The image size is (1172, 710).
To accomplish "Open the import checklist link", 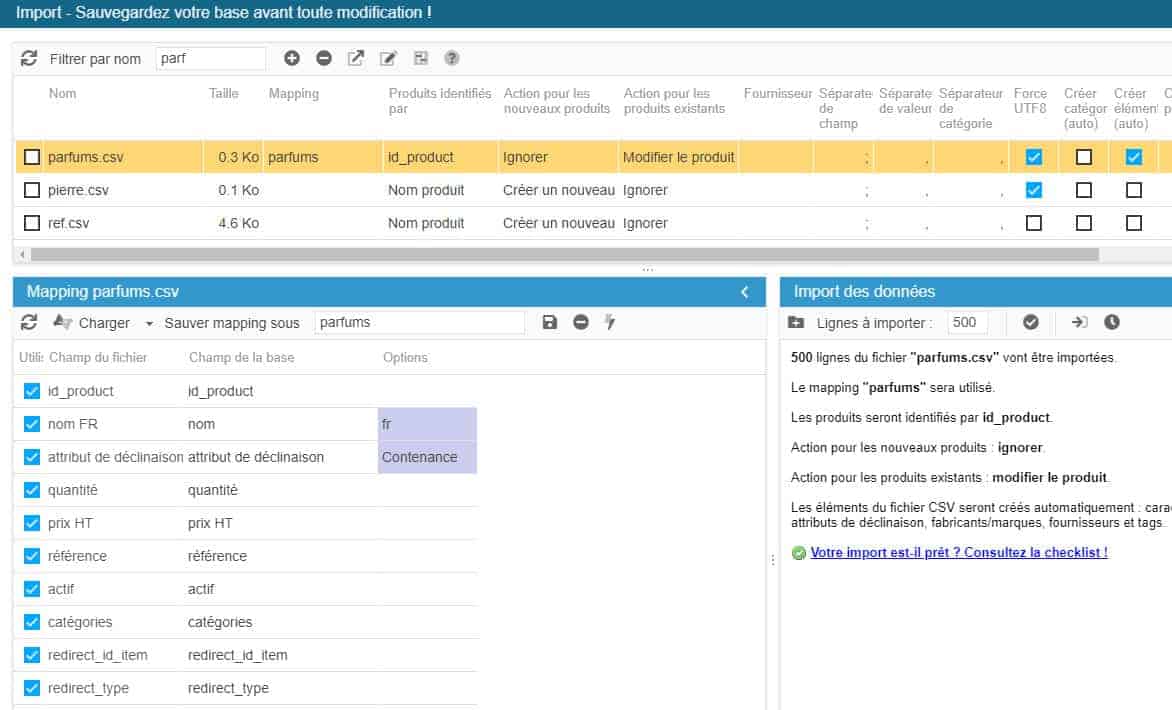I will (x=958, y=552).
